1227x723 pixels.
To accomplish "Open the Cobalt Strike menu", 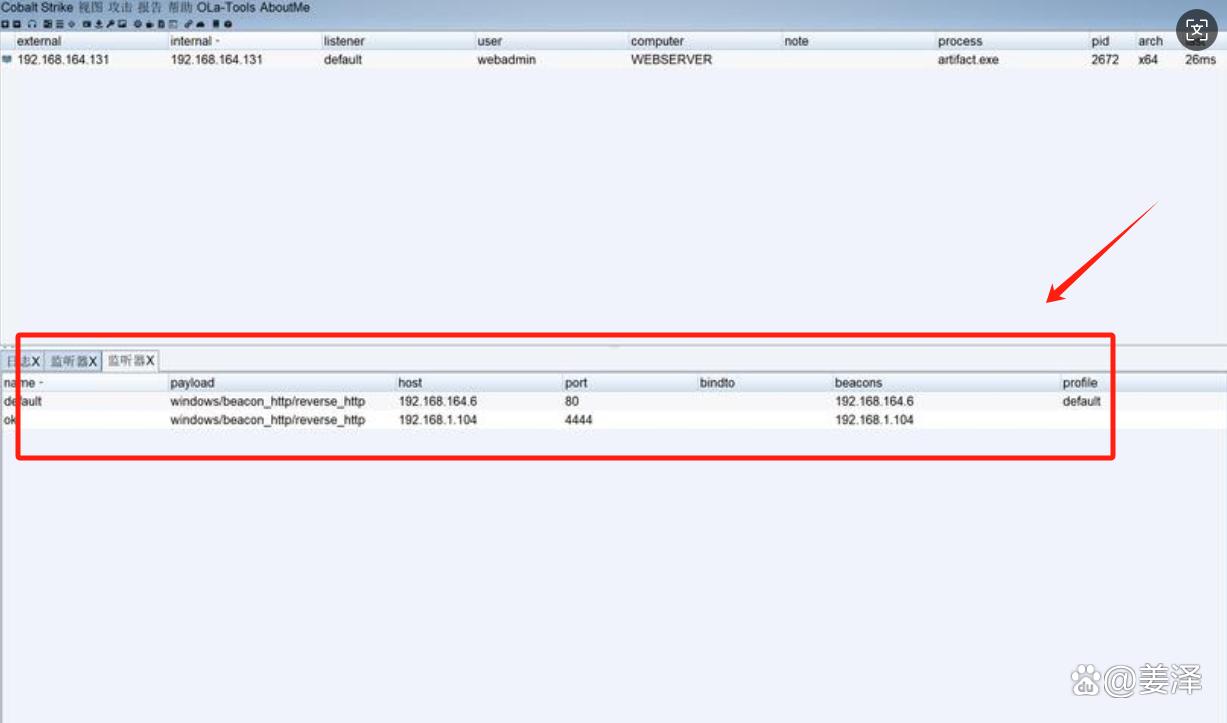I will click(x=37, y=7).
